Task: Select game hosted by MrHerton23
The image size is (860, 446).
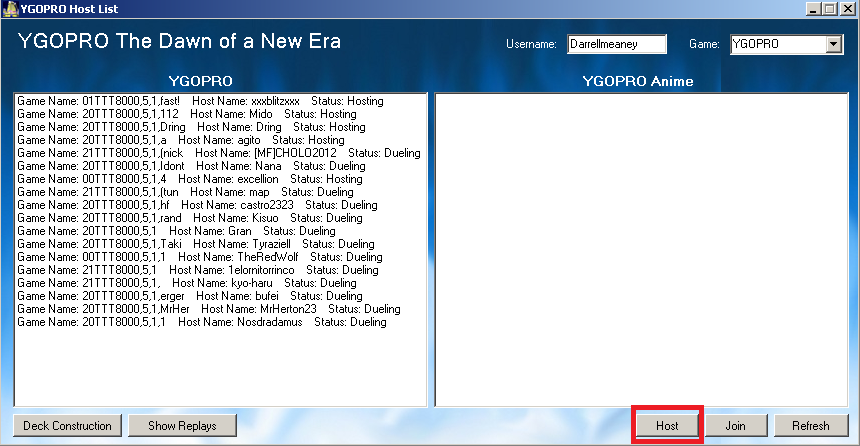Action: click(x=220, y=309)
